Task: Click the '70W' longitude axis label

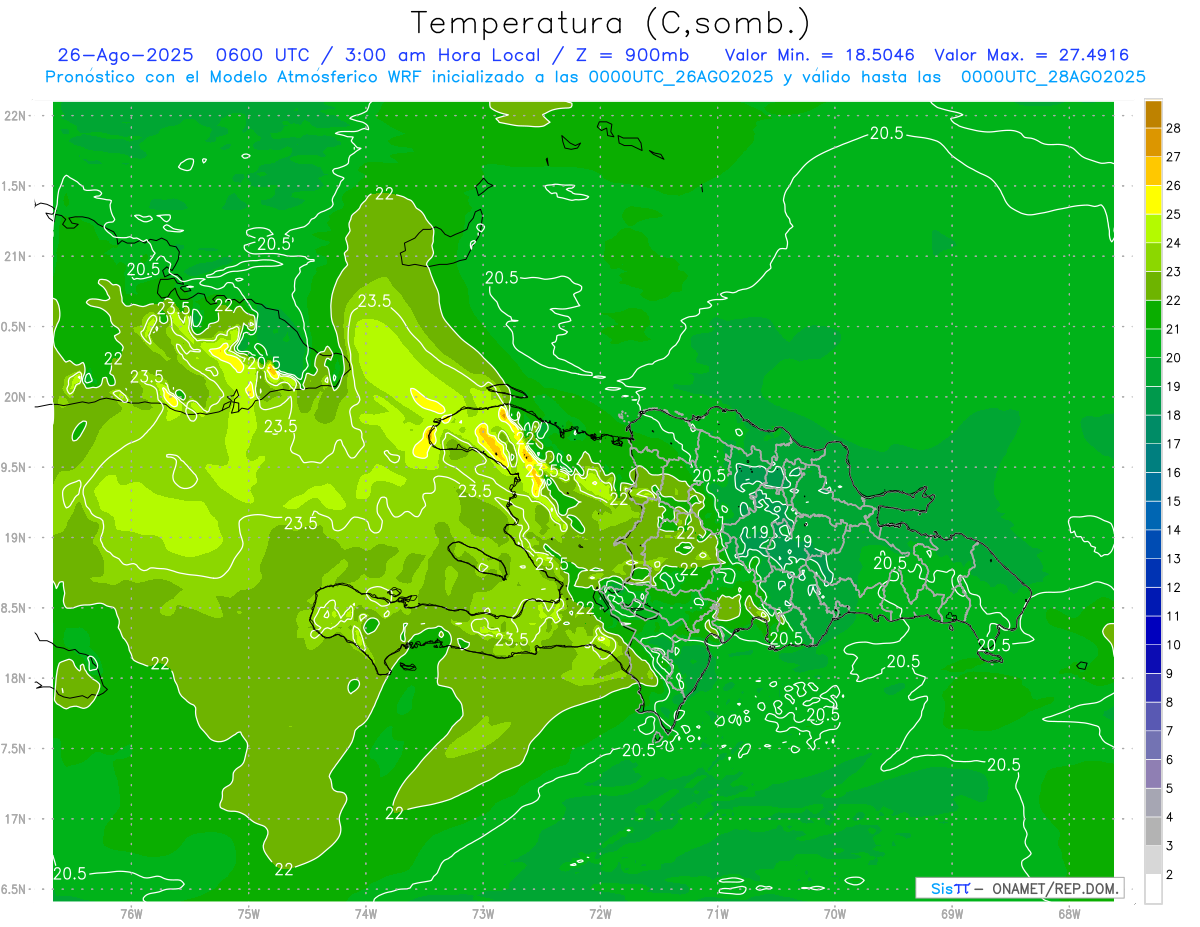Action: coord(835,913)
